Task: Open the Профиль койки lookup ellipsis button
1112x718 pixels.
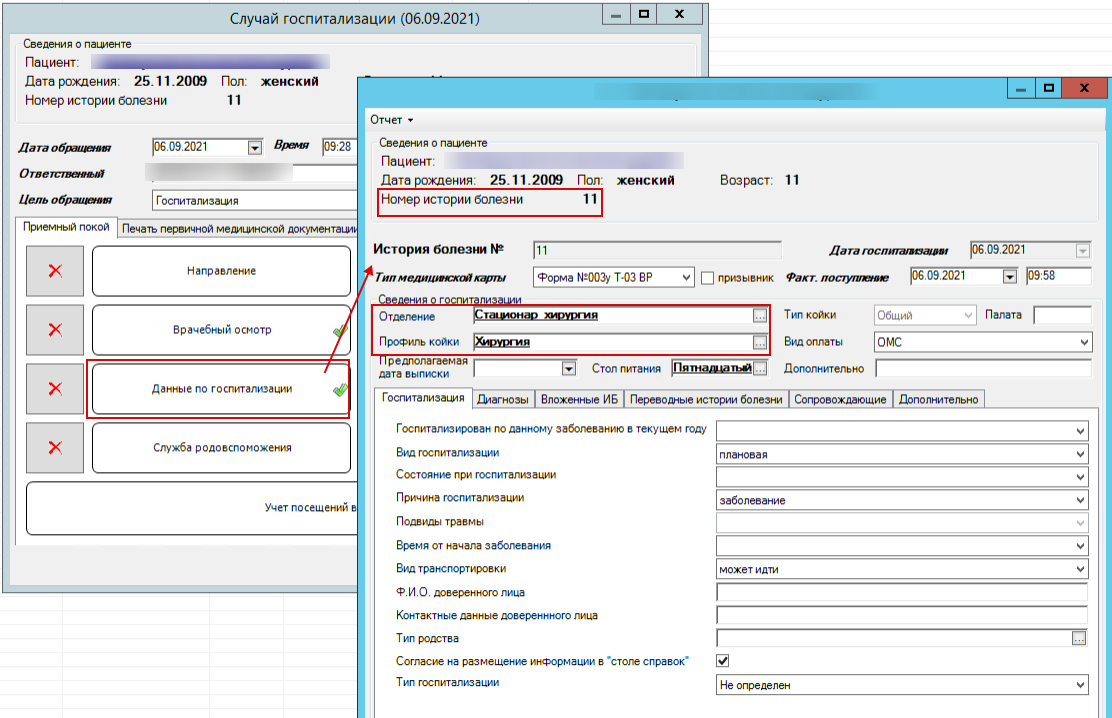Action: (760, 343)
